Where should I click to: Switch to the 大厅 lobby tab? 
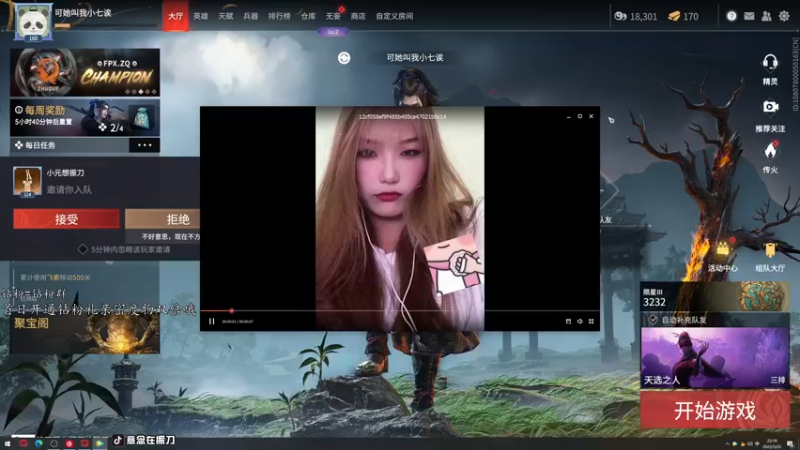tap(176, 16)
